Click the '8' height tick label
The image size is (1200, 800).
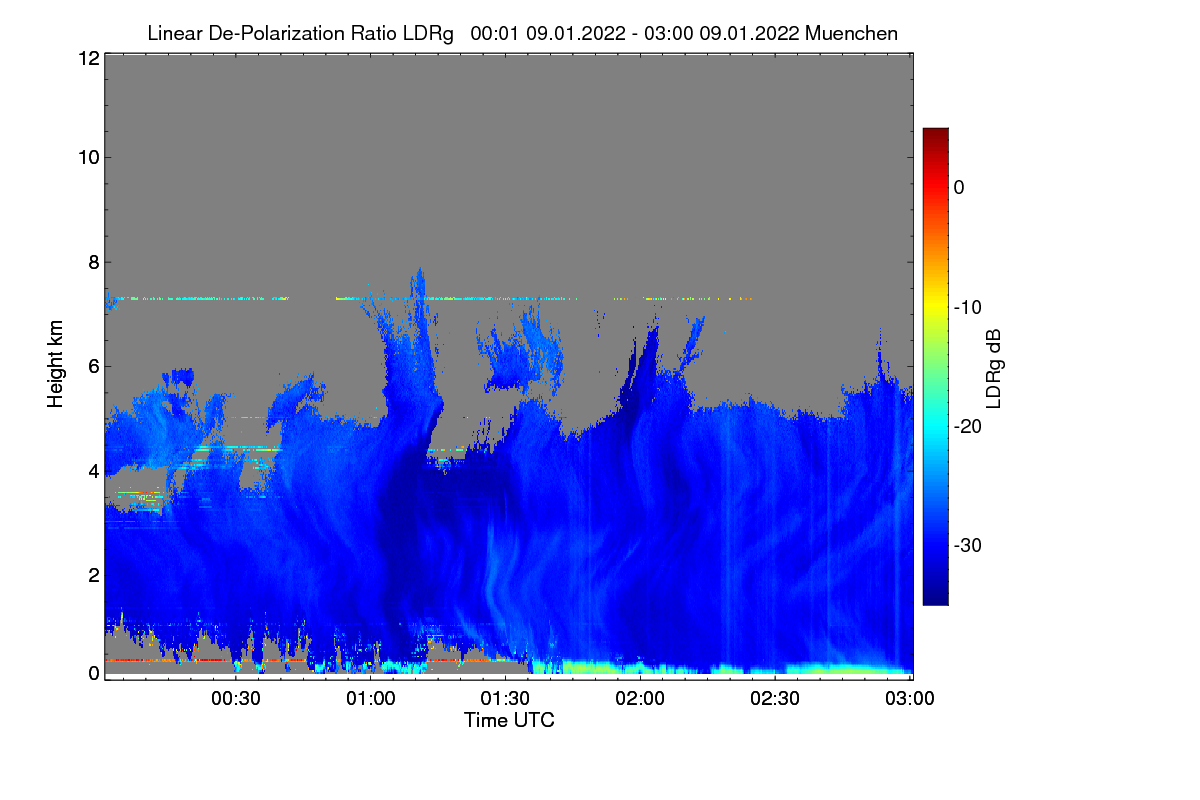[x=92, y=262]
